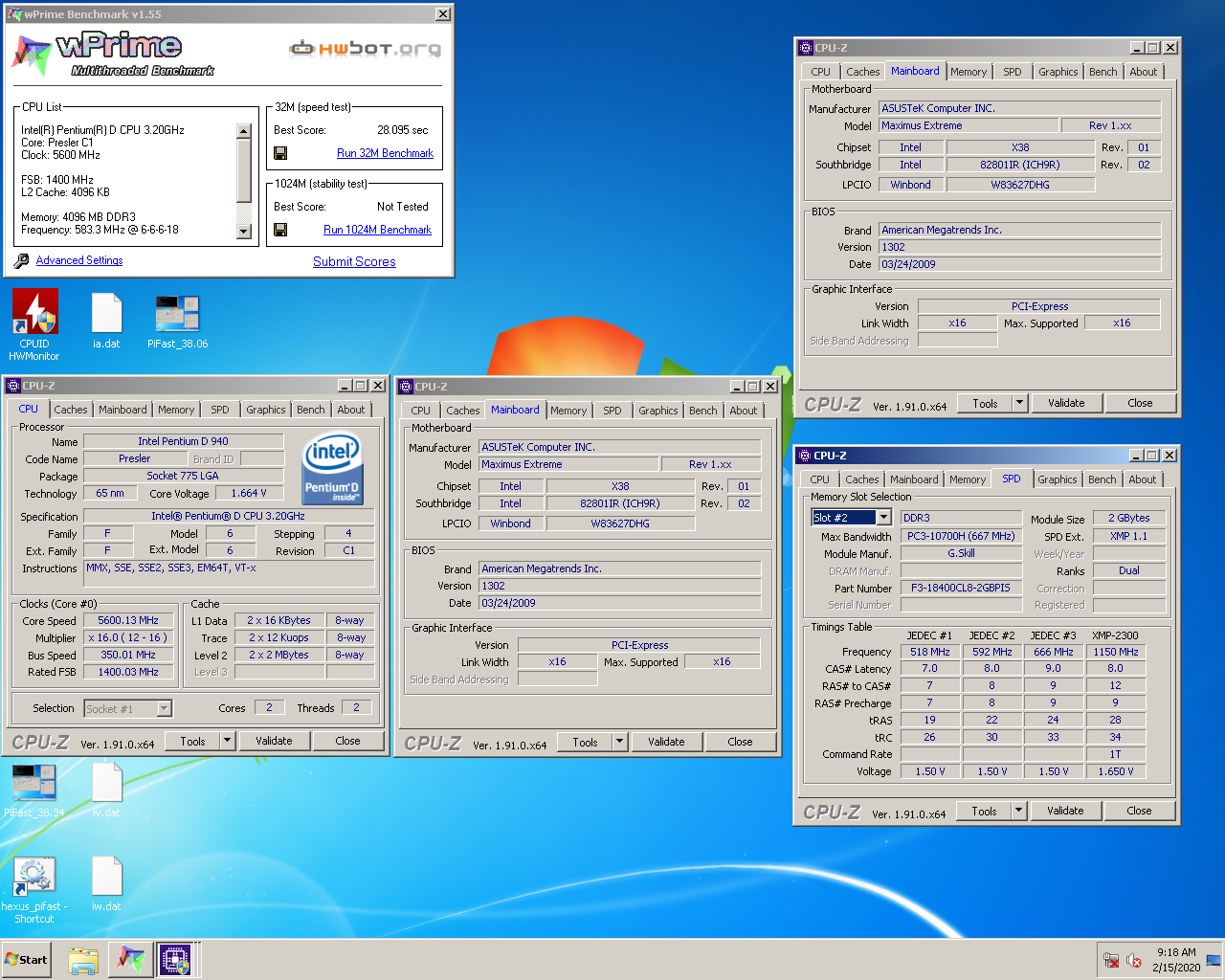The image size is (1225, 980).
Task: Click Core Speed value 5600.13 MHz
Action: tap(128, 620)
